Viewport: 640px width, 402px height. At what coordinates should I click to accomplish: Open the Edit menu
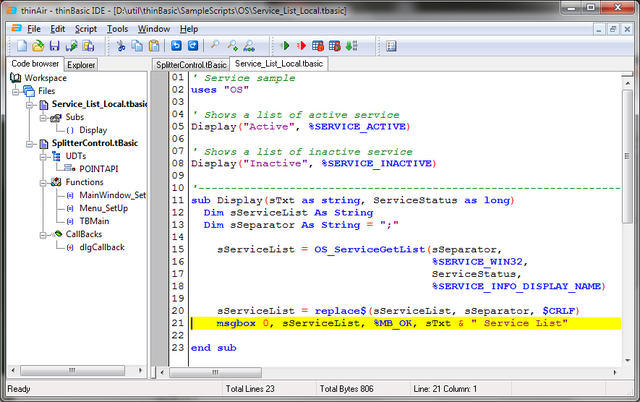[x=58, y=29]
